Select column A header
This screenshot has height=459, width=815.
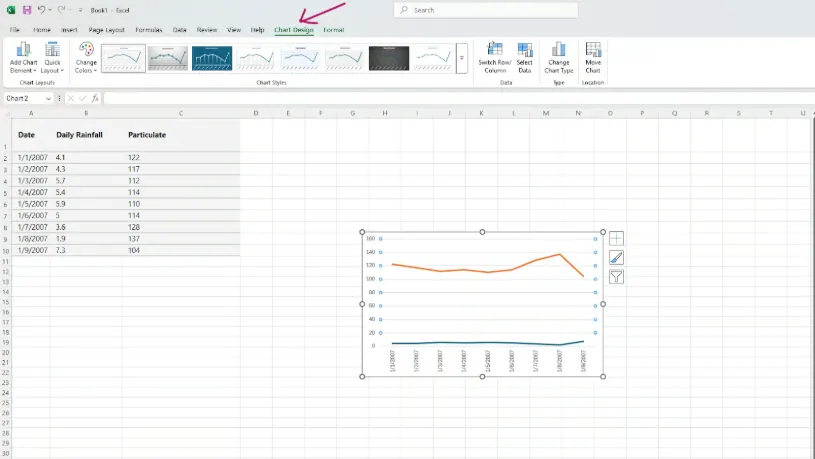pos(31,113)
